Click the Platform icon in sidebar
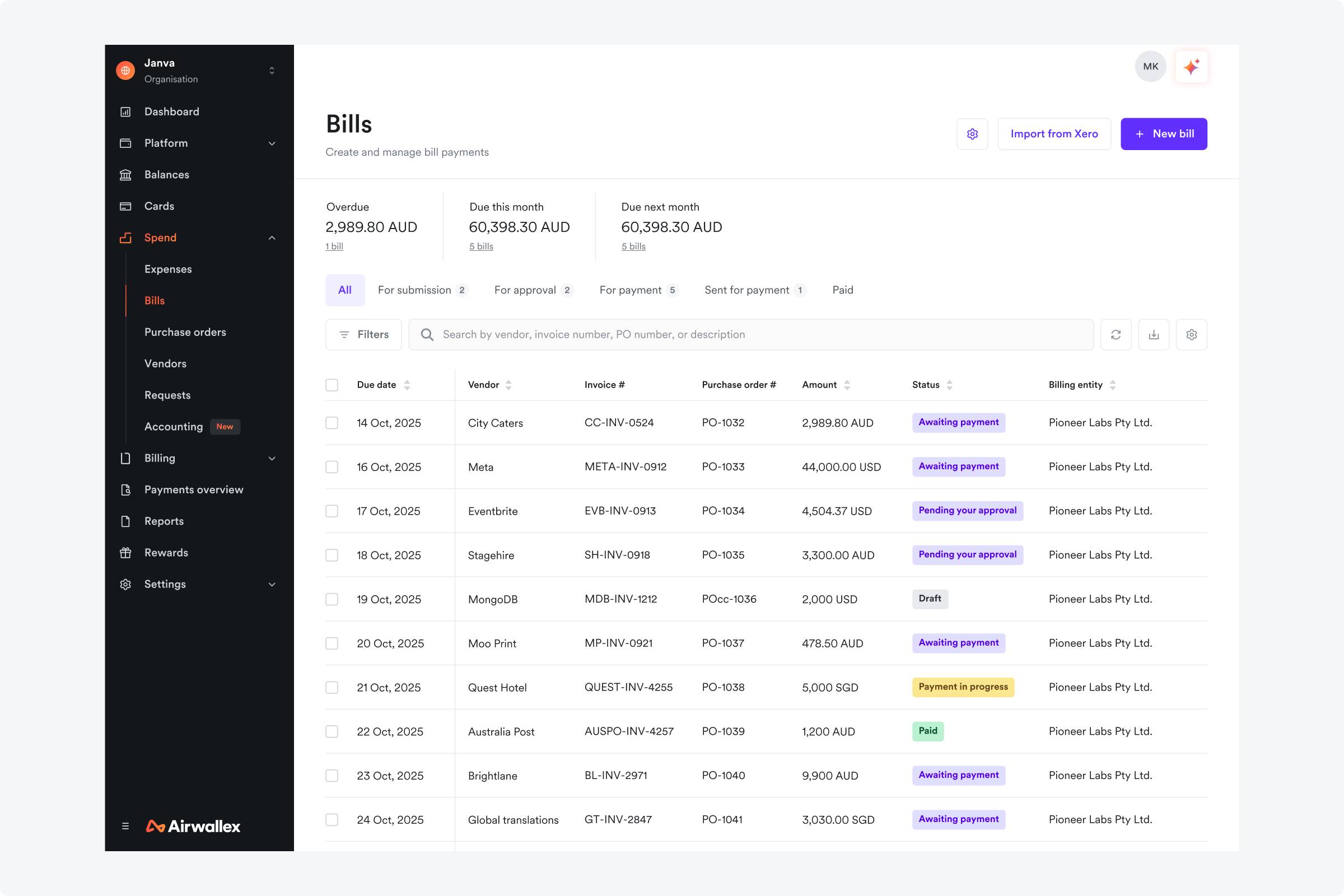This screenshot has height=896, width=1344. (125, 143)
